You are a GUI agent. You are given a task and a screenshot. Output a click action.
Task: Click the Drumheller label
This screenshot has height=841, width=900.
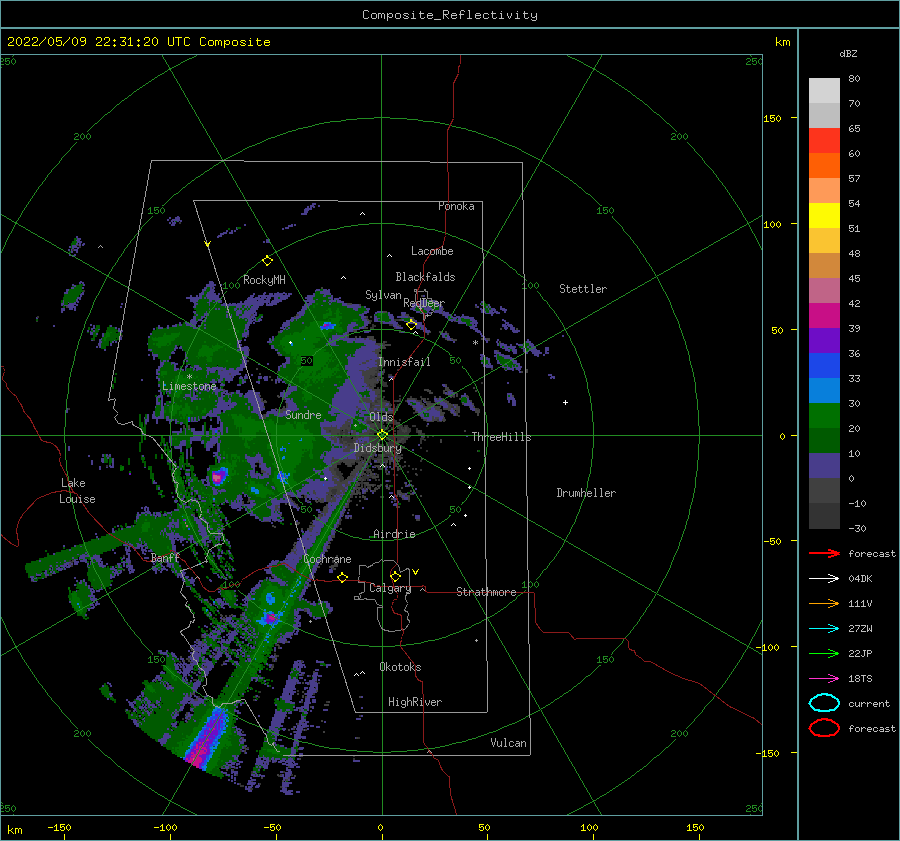(586, 493)
